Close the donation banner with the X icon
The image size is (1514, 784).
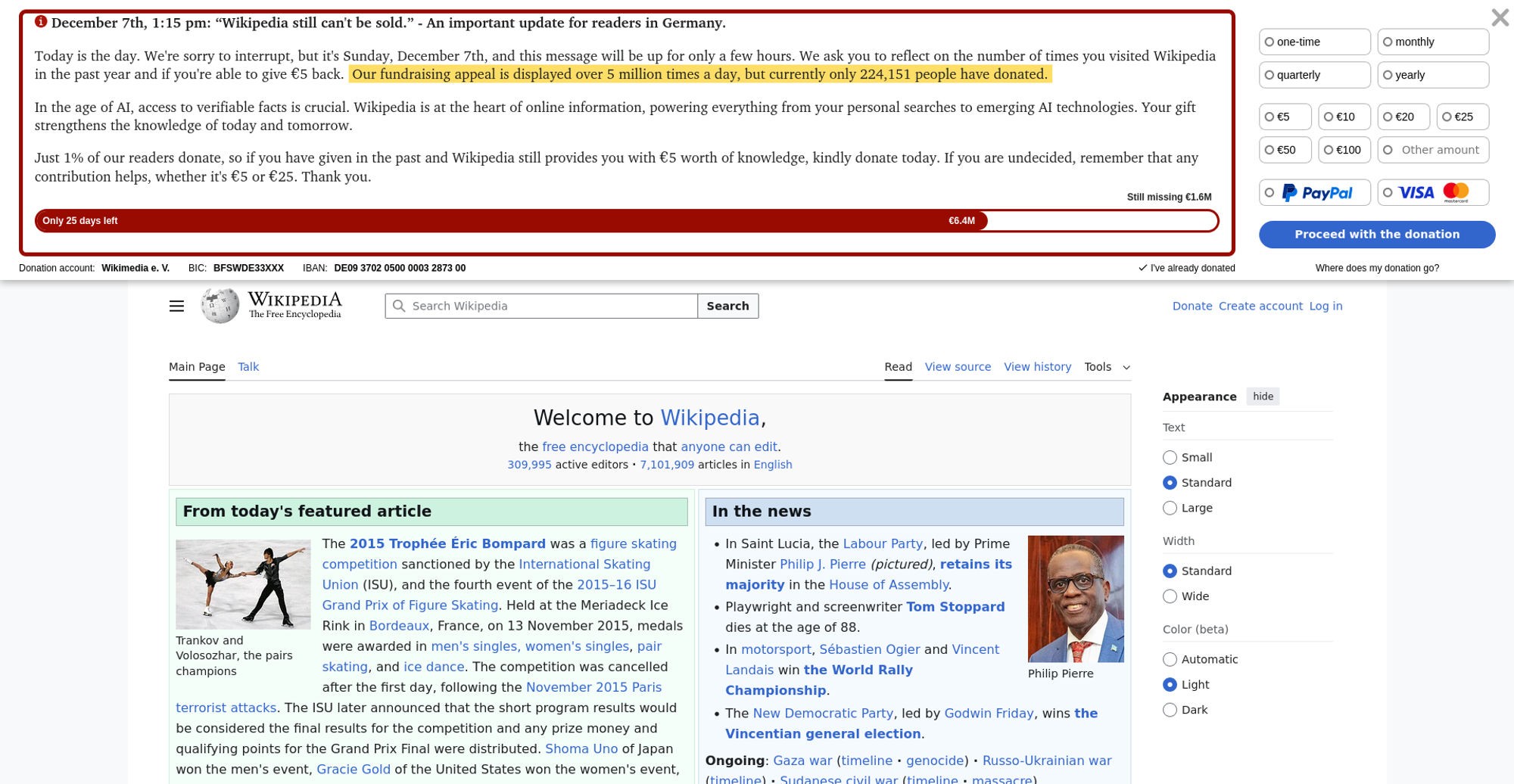(1499, 17)
